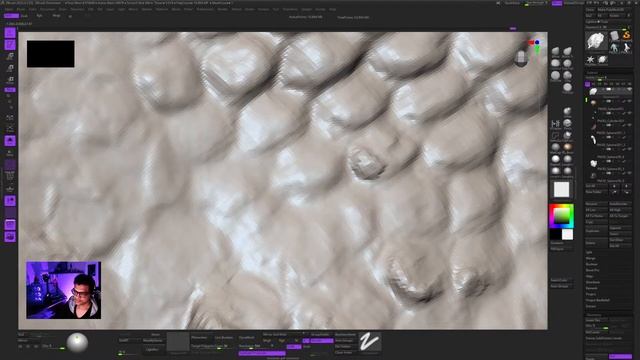Select the star-shaped PolyMesh3D tool icon

click(x=590, y=60)
